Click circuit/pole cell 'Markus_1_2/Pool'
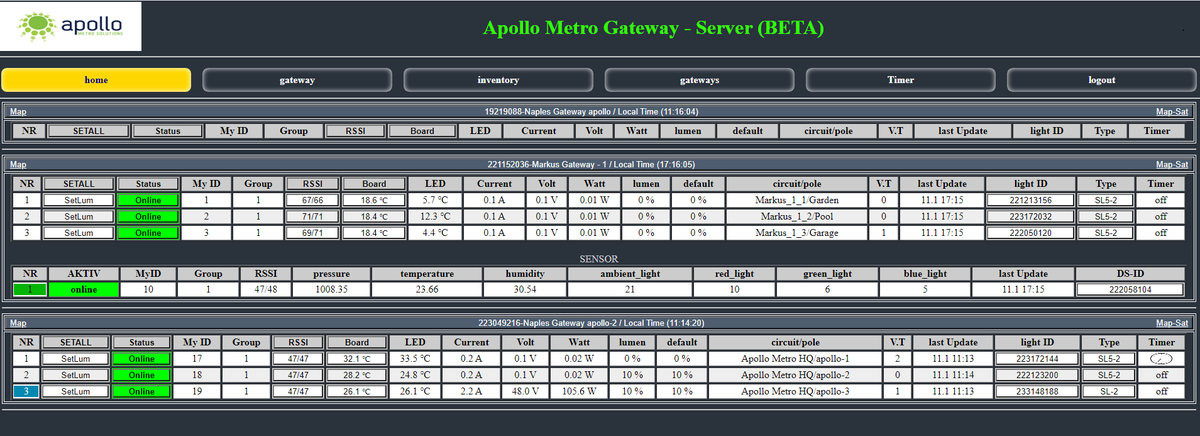1200x436 pixels. click(796, 216)
